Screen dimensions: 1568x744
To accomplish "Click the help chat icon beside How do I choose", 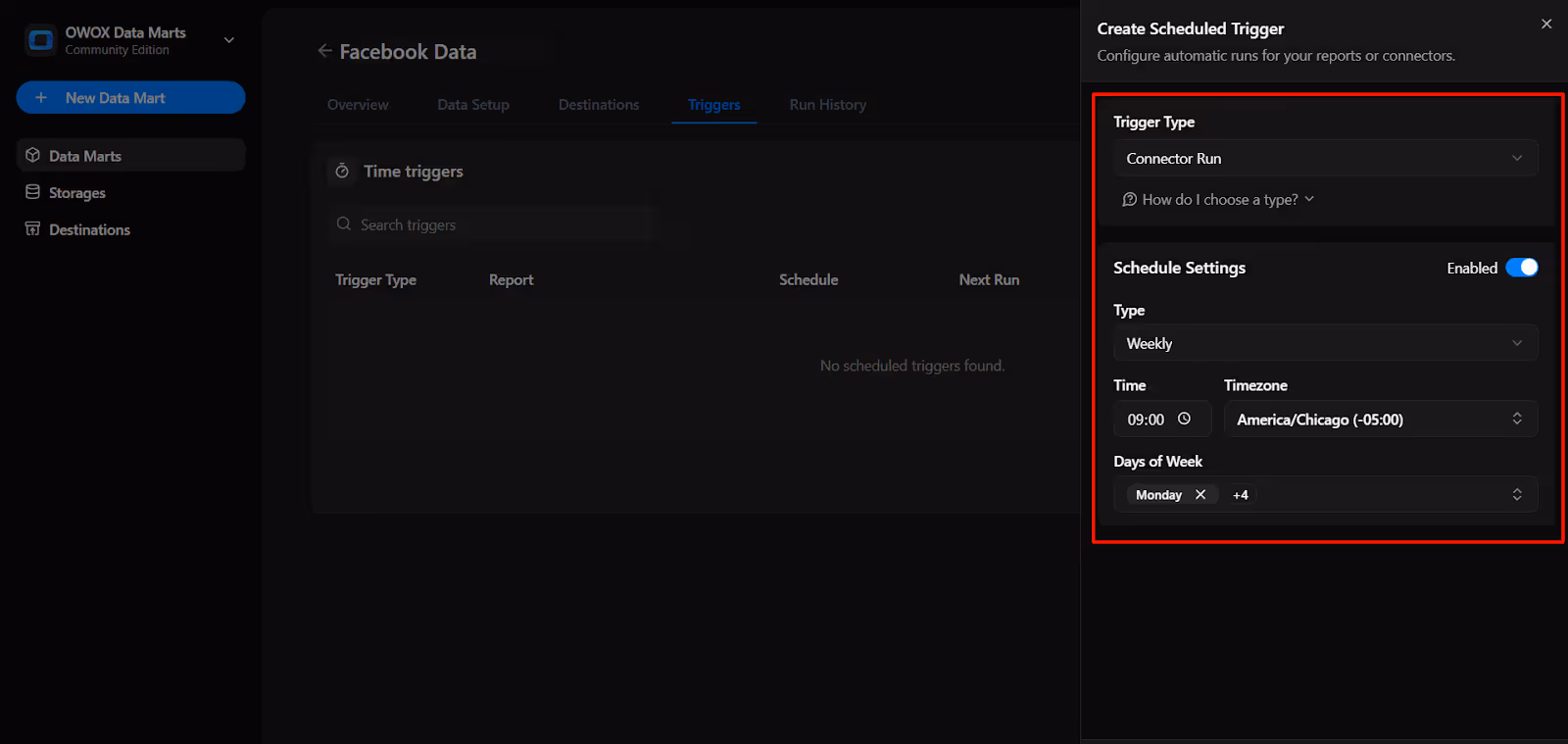I will (1130, 199).
